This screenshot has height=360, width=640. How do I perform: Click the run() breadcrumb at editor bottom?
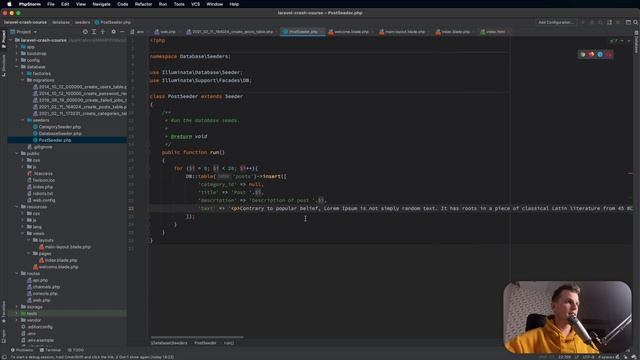229,343
